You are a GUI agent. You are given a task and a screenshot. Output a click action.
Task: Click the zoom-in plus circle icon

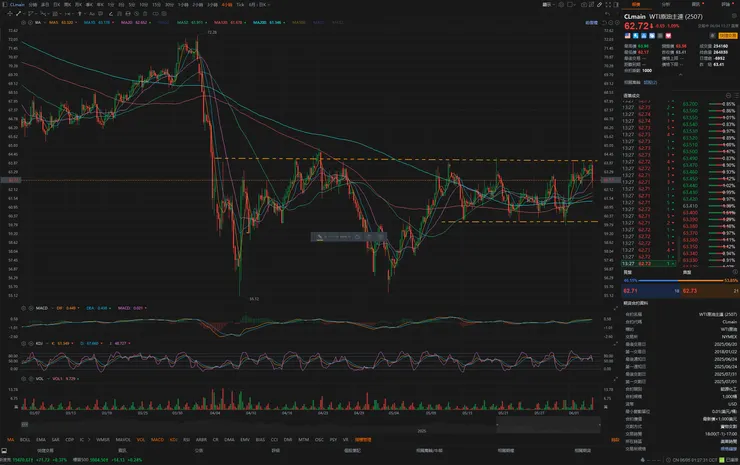[x=617, y=22]
